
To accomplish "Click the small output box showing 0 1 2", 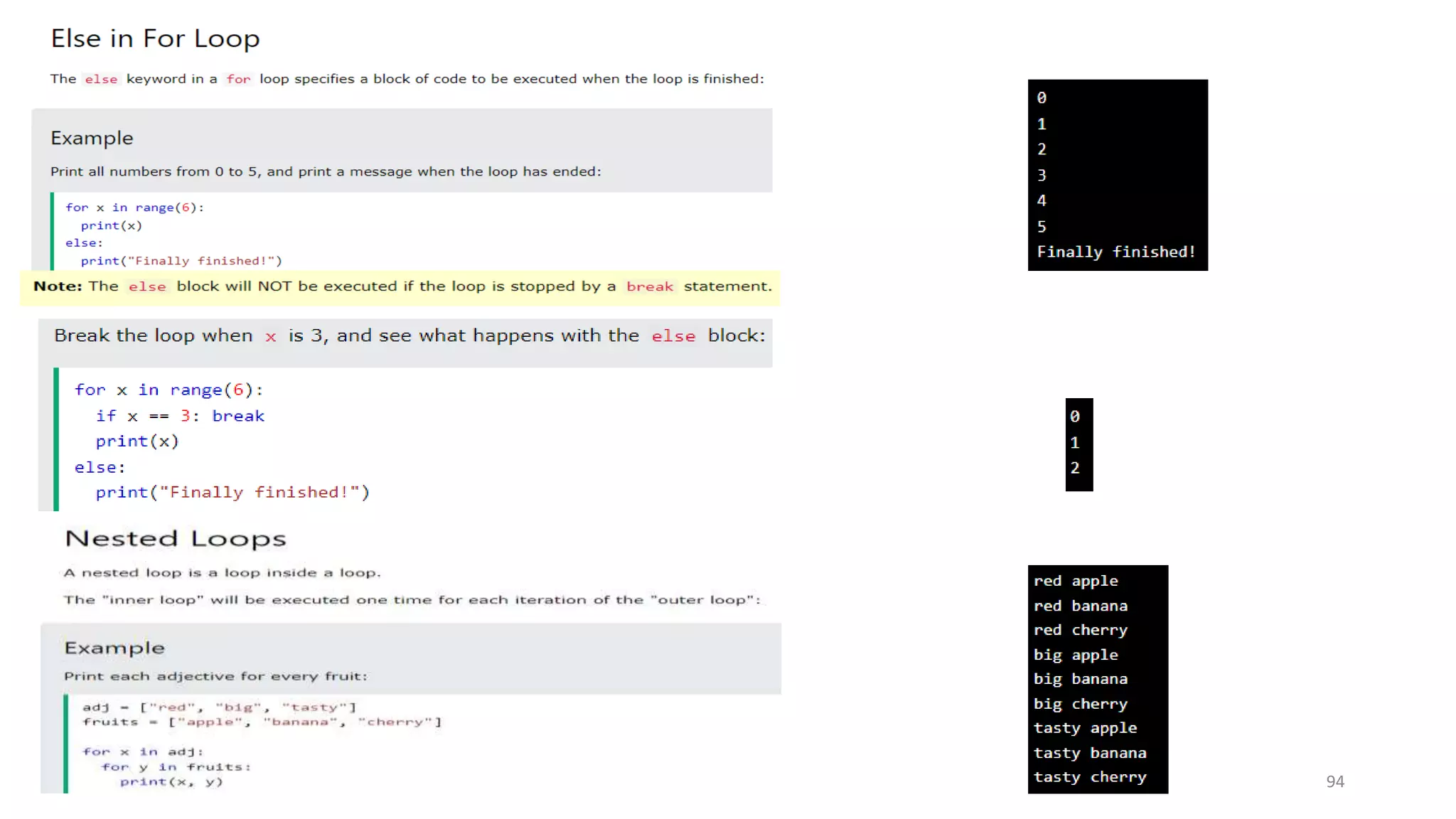I will [1078, 444].
